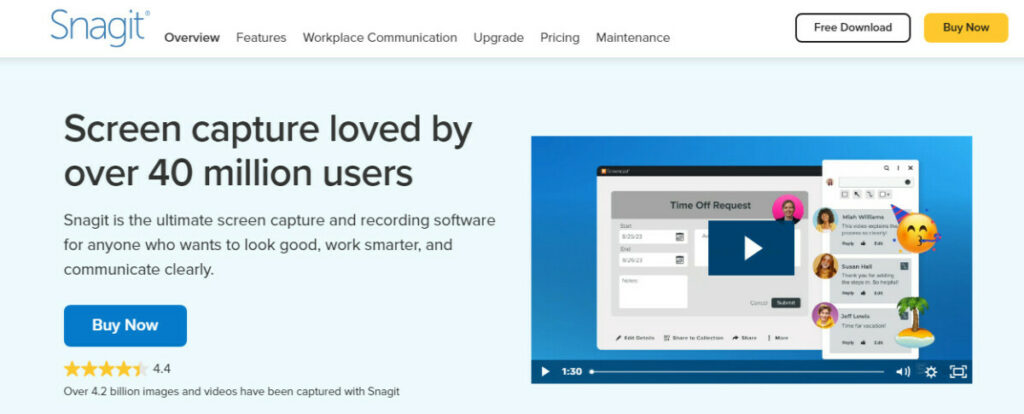Click 'Over 4.2 billion images' text
The width and height of the screenshot is (1024, 414).
click(231, 392)
